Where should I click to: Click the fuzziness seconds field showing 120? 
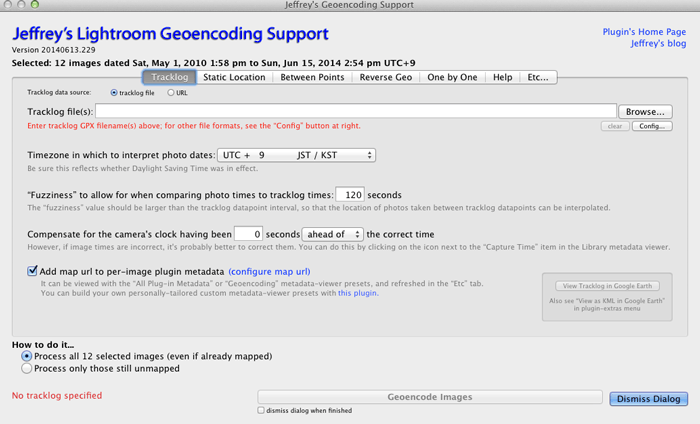(350, 195)
